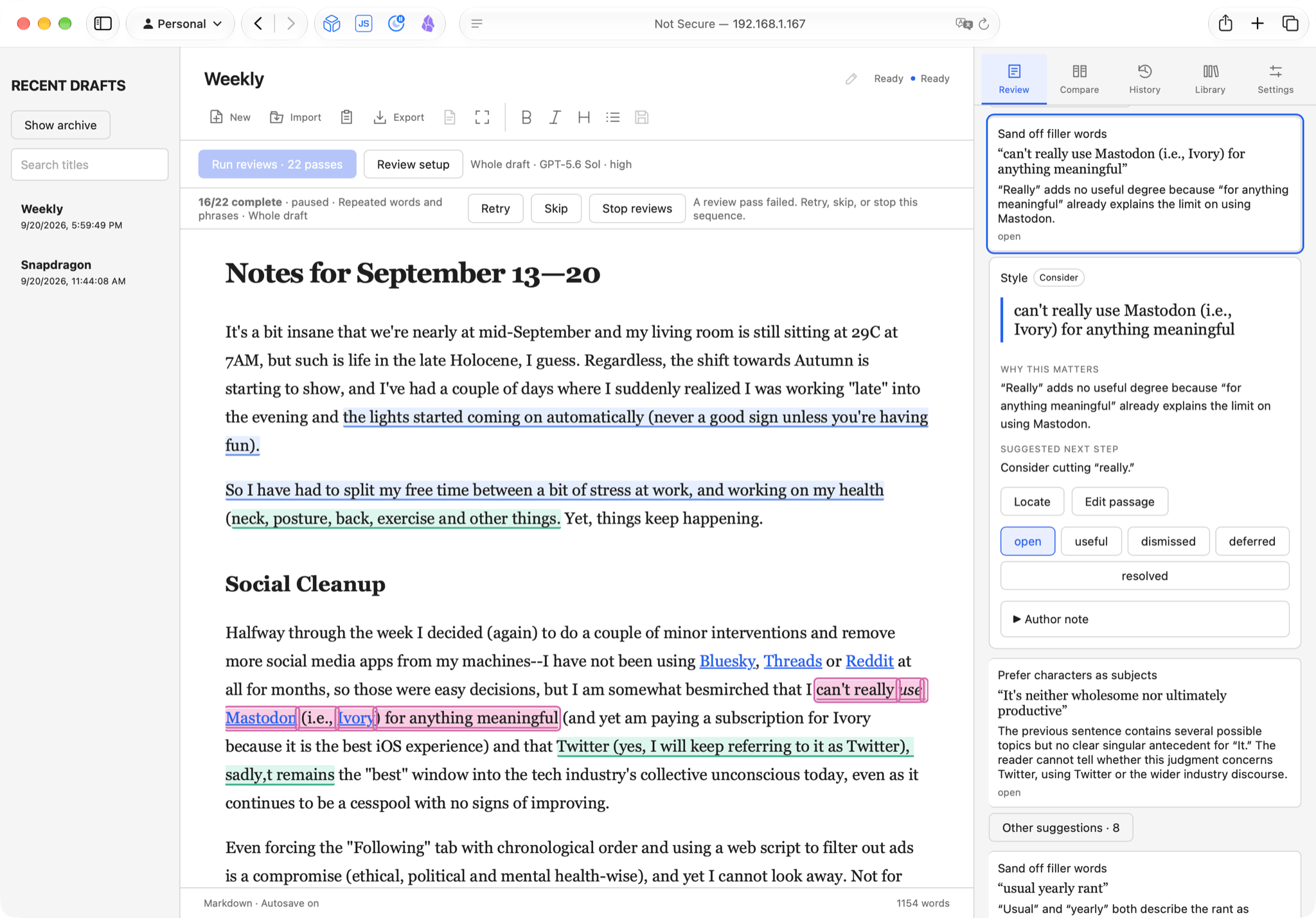1316x918 pixels.
Task: Toggle the Safari sidebar icon
Action: click(103, 24)
